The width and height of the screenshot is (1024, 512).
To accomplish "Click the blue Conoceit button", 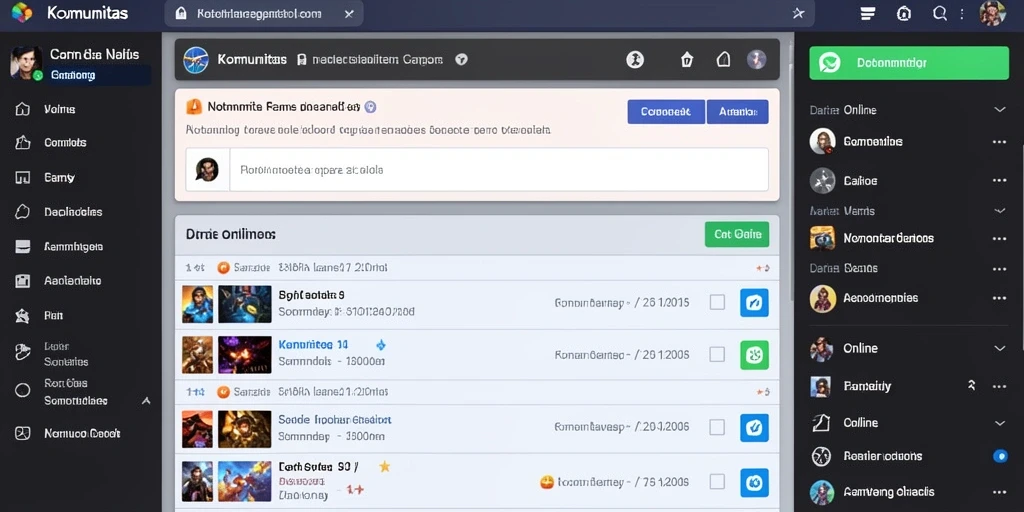I will point(665,112).
